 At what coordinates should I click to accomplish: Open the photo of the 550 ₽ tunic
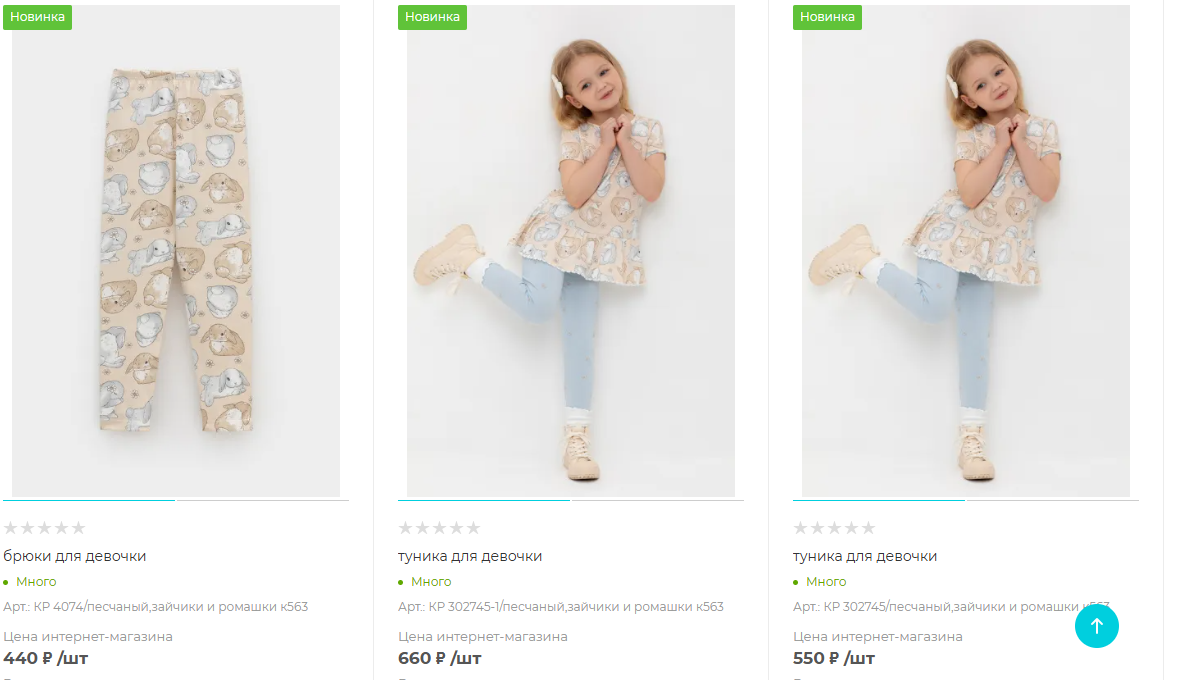[x=965, y=250]
